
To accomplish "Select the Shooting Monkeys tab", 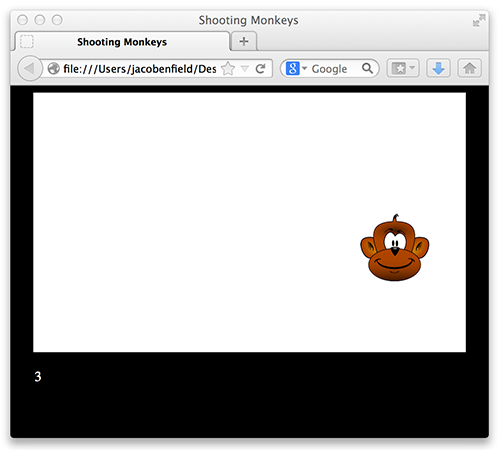I will 122,42.
